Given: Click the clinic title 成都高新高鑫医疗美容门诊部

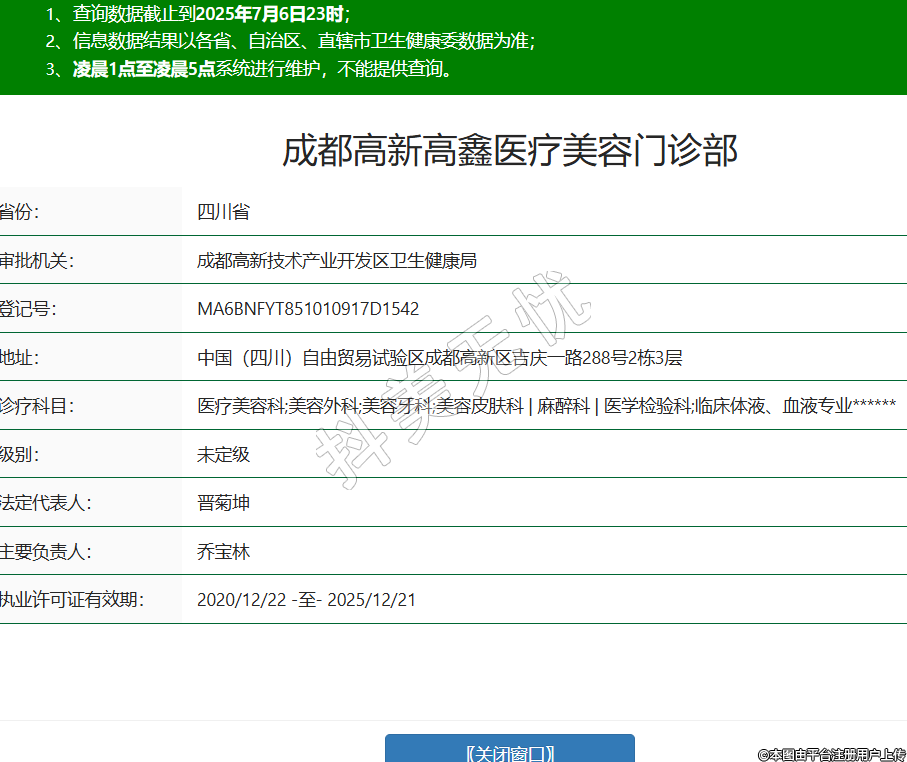Looking at the screenshot, I should pos(510,151).
